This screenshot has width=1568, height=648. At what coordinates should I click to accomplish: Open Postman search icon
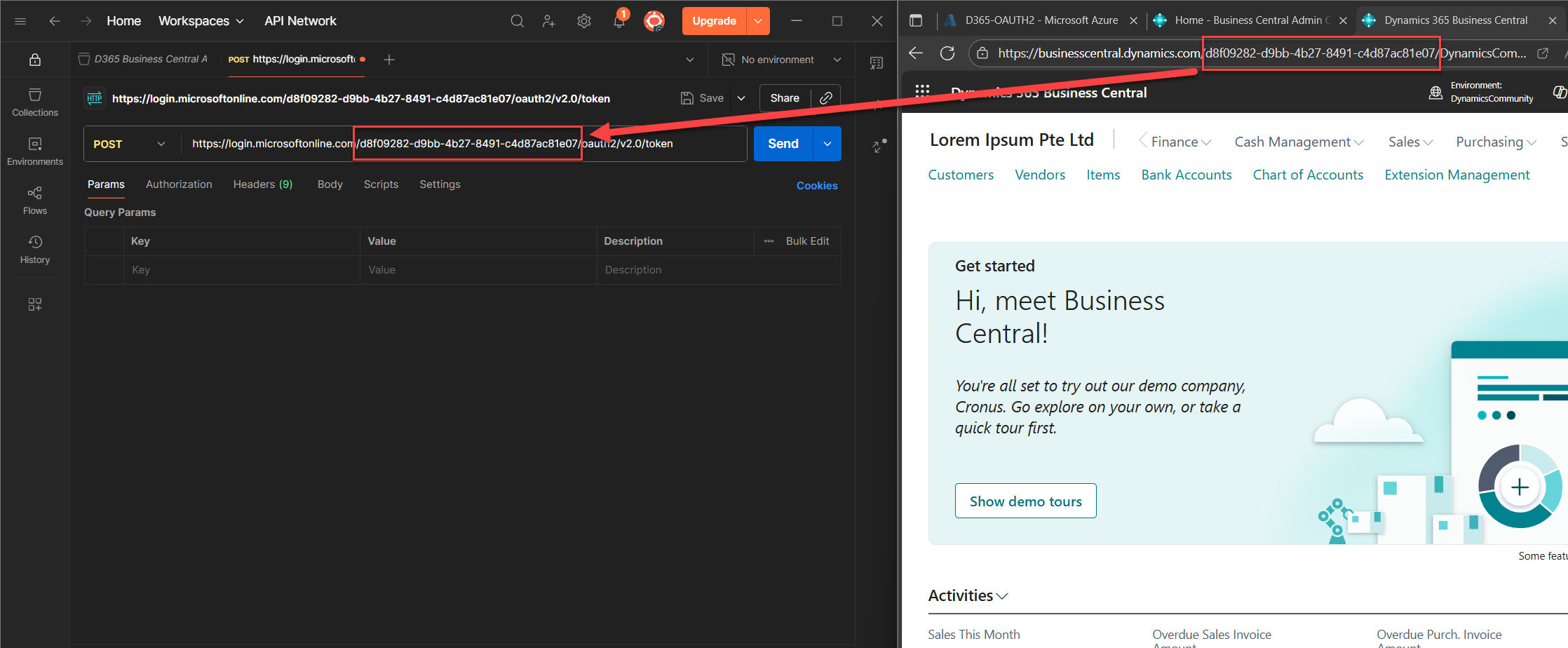517,21
